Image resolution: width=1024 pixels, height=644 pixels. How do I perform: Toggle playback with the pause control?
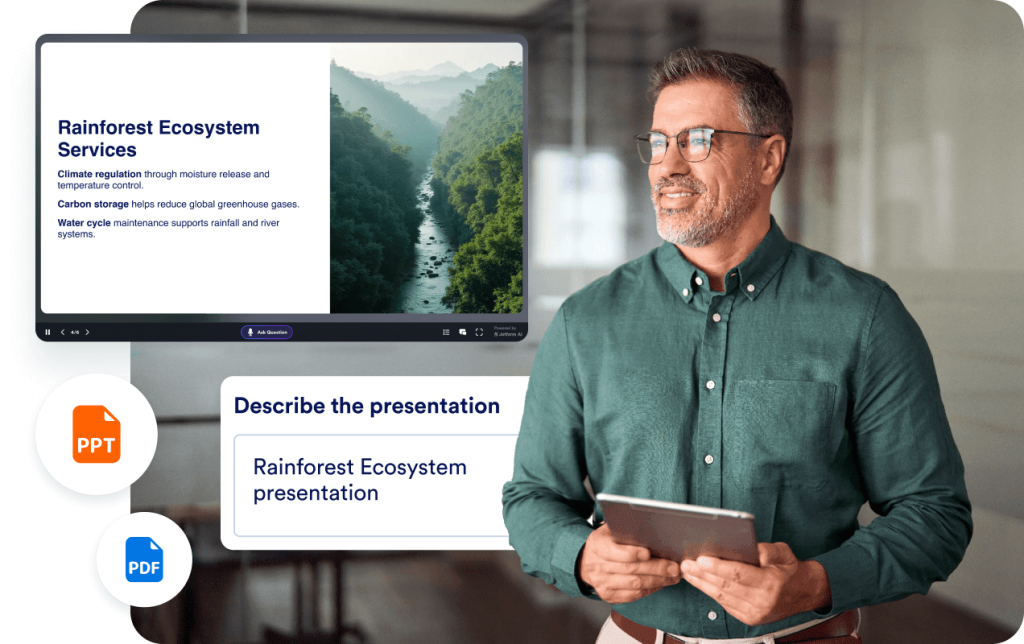pyautogui.click(x=47, y=332)
